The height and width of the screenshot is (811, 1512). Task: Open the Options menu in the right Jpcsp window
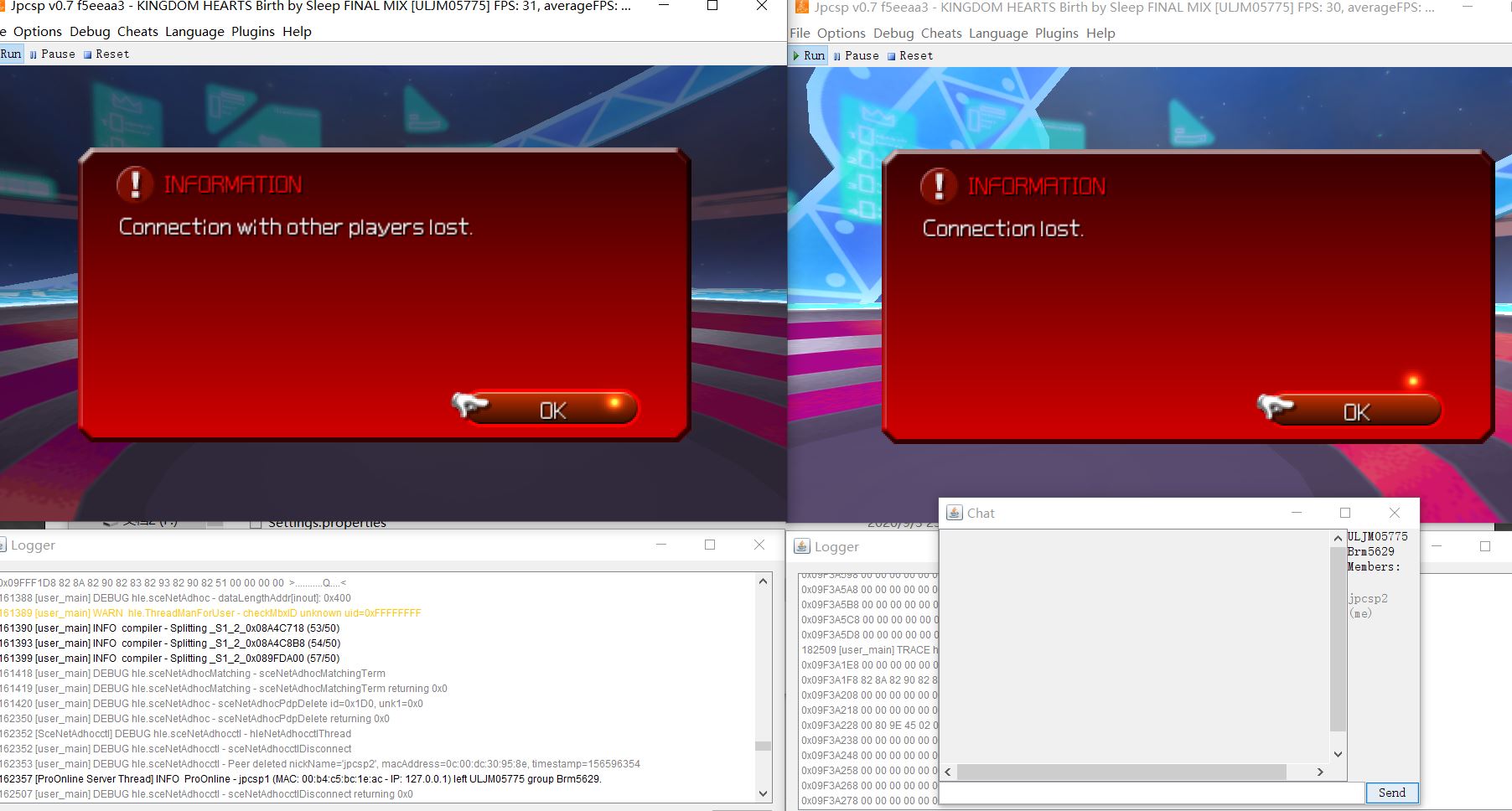coord(841,33)
